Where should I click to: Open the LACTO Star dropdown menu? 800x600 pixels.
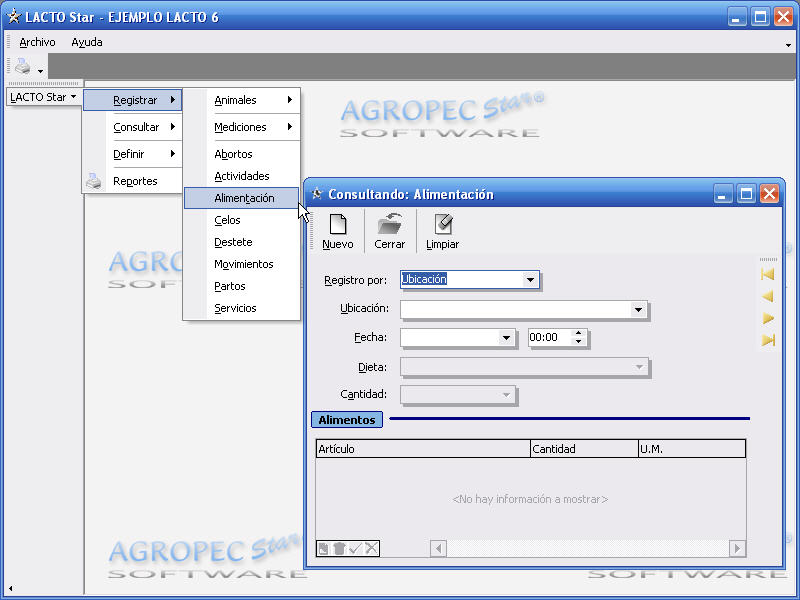[43, 97]
